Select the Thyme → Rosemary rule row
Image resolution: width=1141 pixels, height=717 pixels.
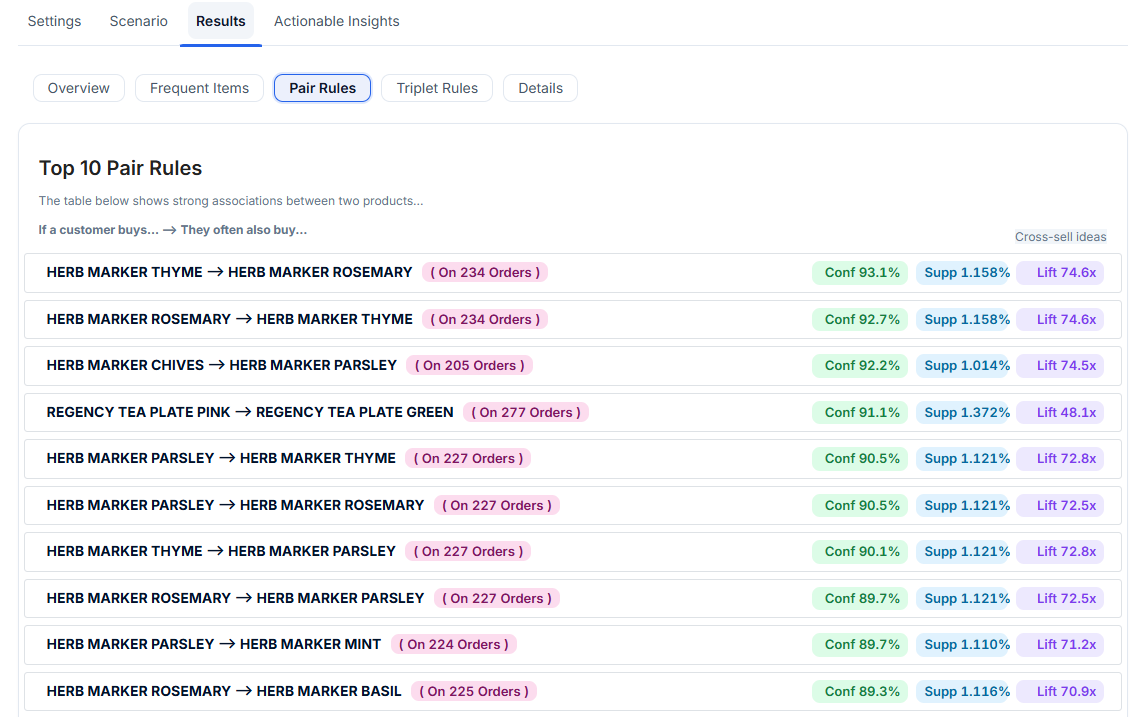(x=229, y=272)
